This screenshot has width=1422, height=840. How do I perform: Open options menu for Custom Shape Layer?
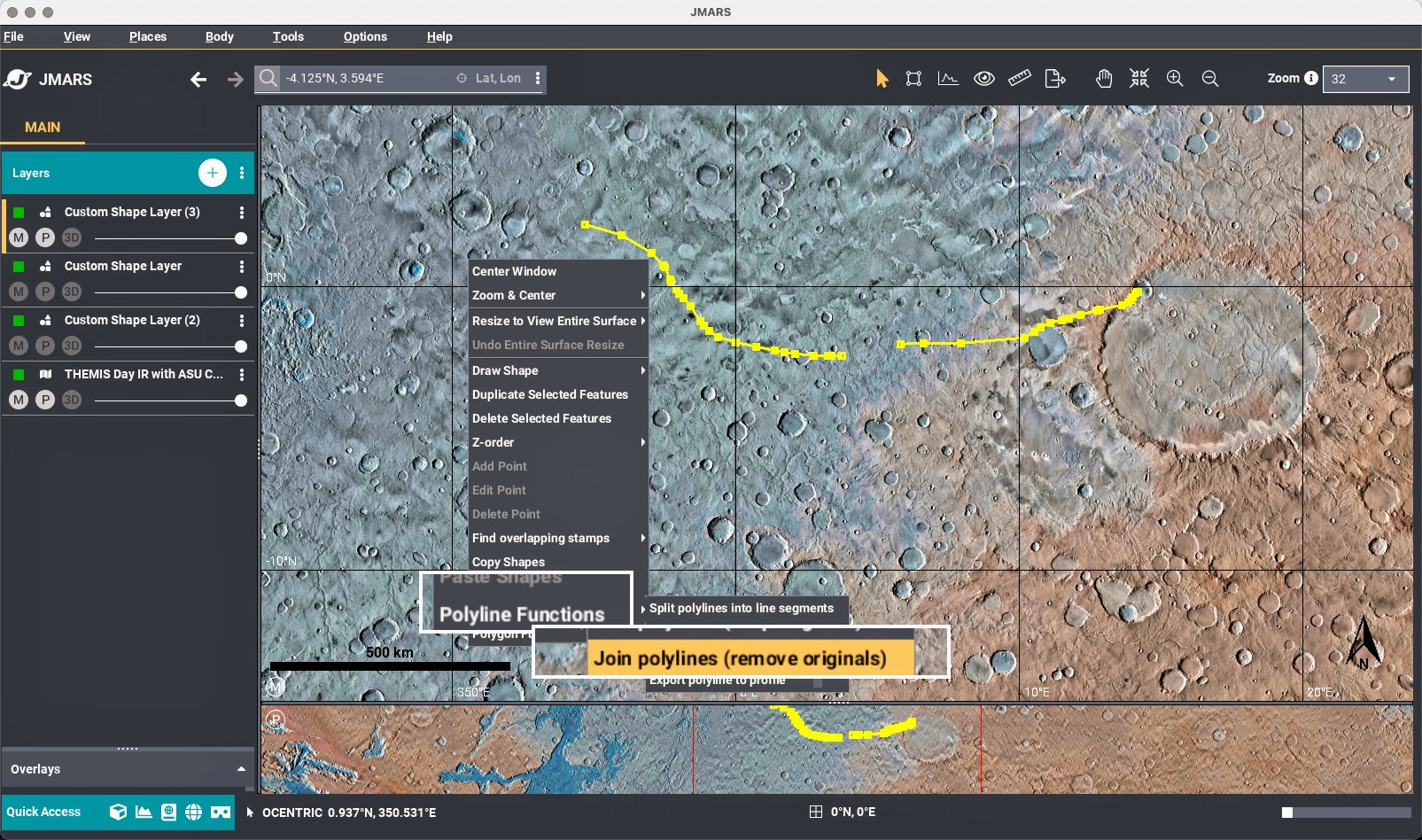[242, 267]
